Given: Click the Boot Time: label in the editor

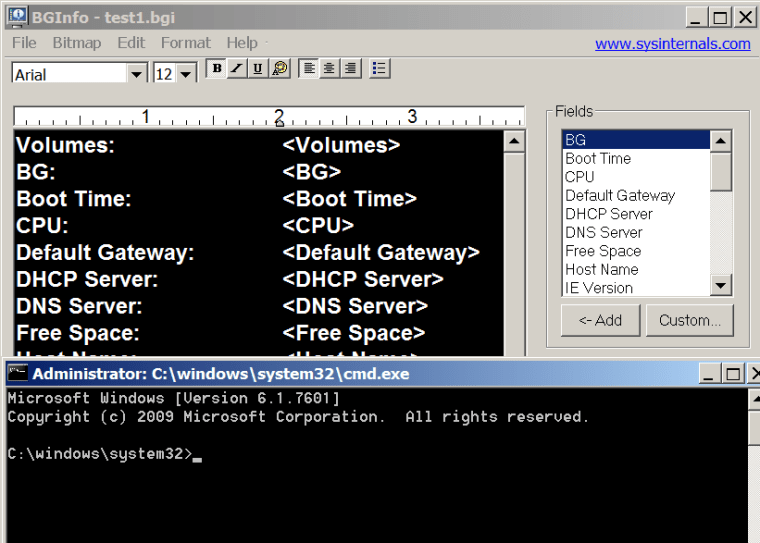Looking at the screenshot, I should 74,198.
